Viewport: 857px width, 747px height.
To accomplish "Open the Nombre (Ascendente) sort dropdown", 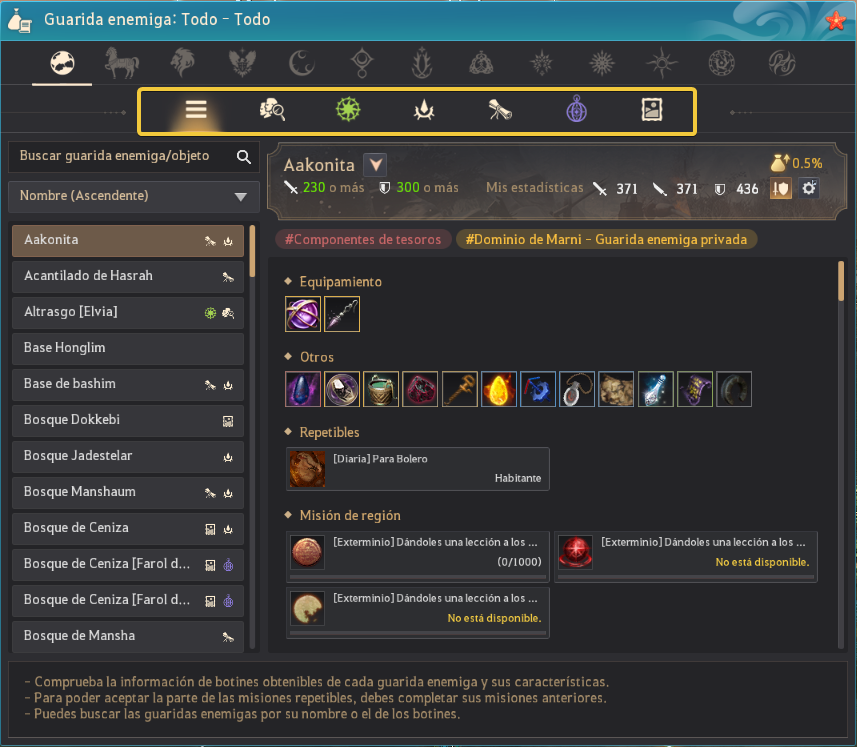I will [134, 196].
